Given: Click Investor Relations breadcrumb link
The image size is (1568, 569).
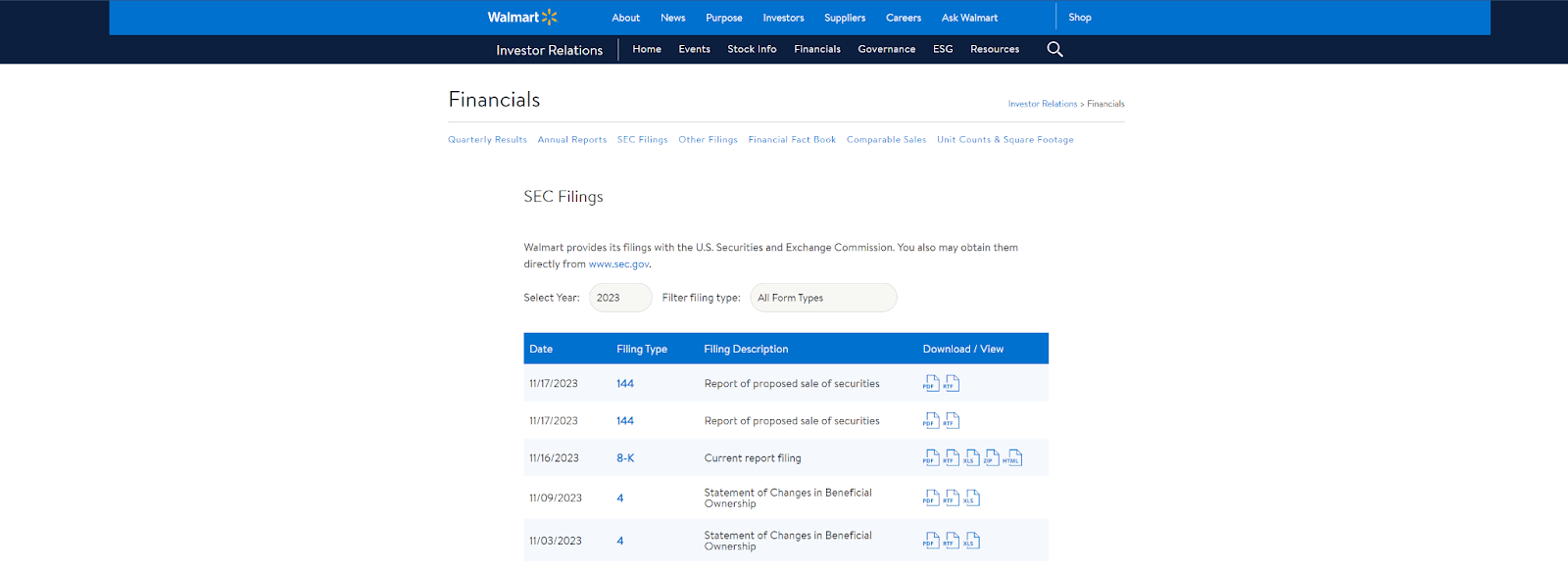Looking at the screenshot, I should pos(1042,104).
